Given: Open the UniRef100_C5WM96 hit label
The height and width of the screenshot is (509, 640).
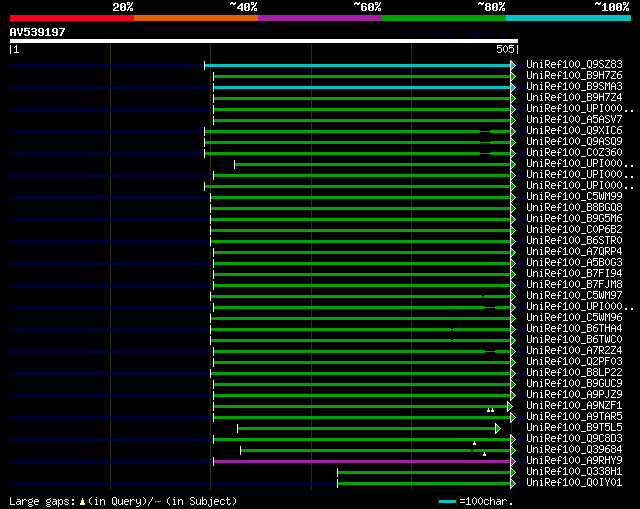Looking at the screenshot, I should coord(574,318).
